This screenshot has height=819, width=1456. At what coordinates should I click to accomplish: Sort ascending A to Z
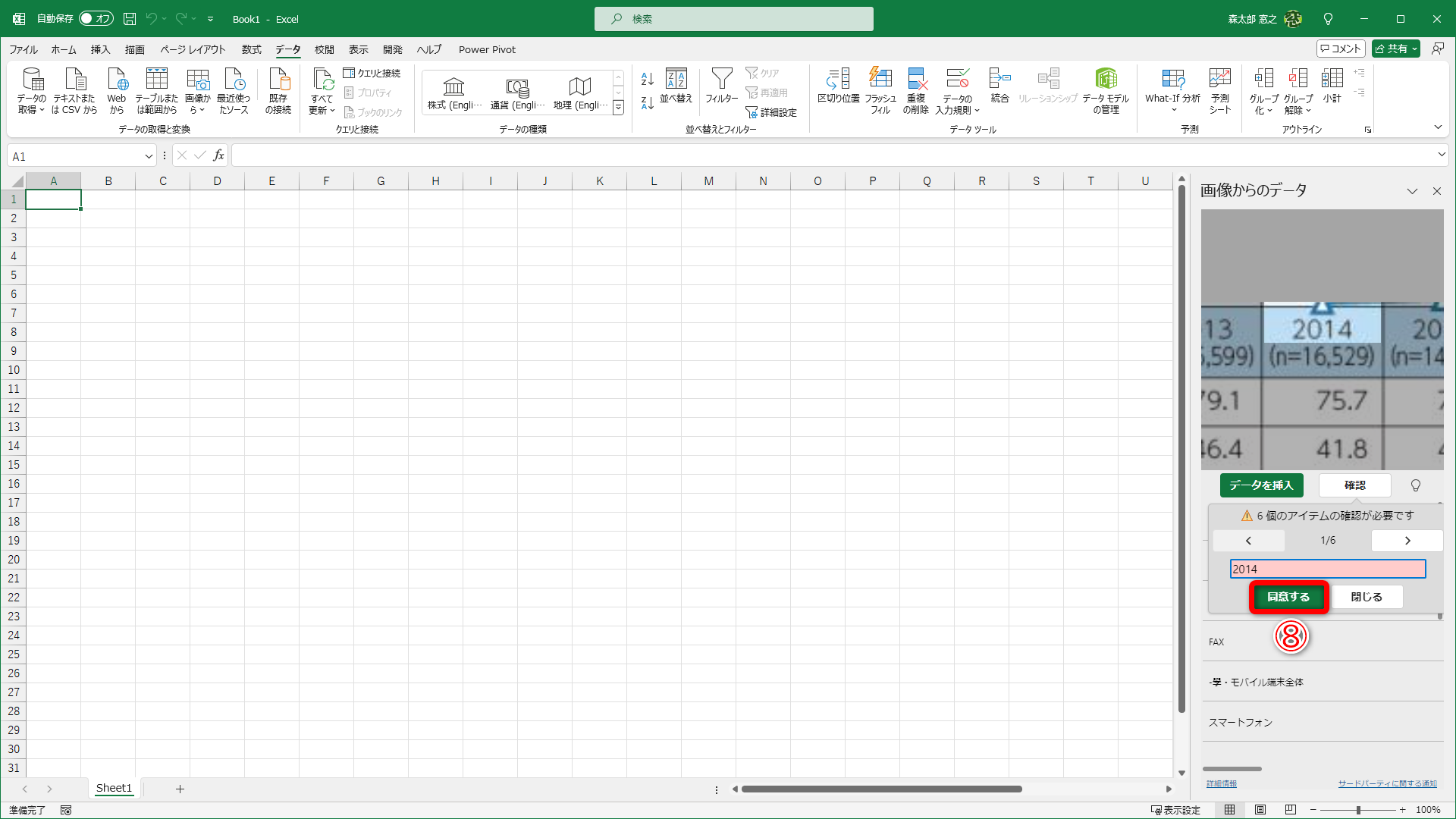pos(647,79)
